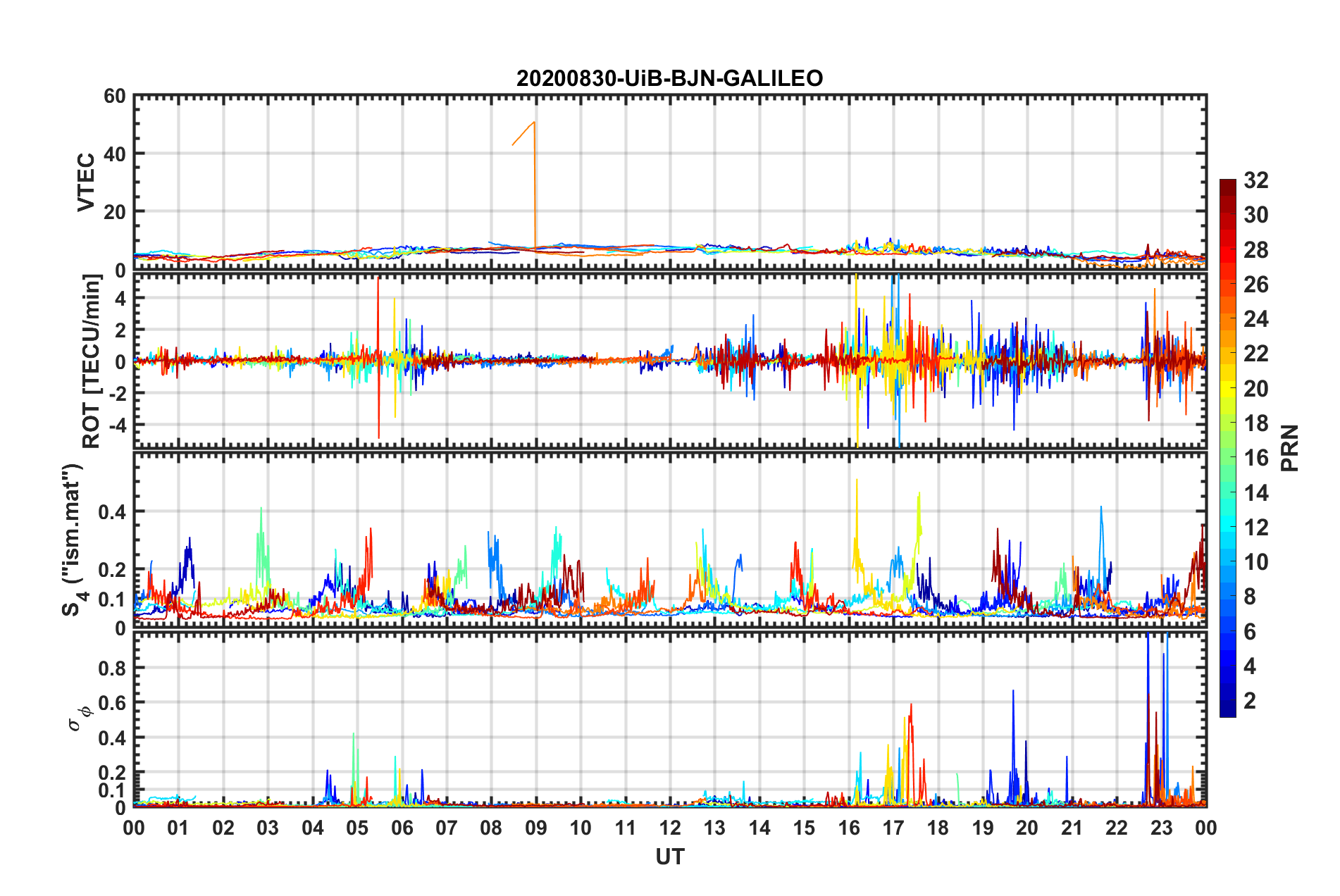Select the 30 label on the PRN colorbar

[1256, 215]
